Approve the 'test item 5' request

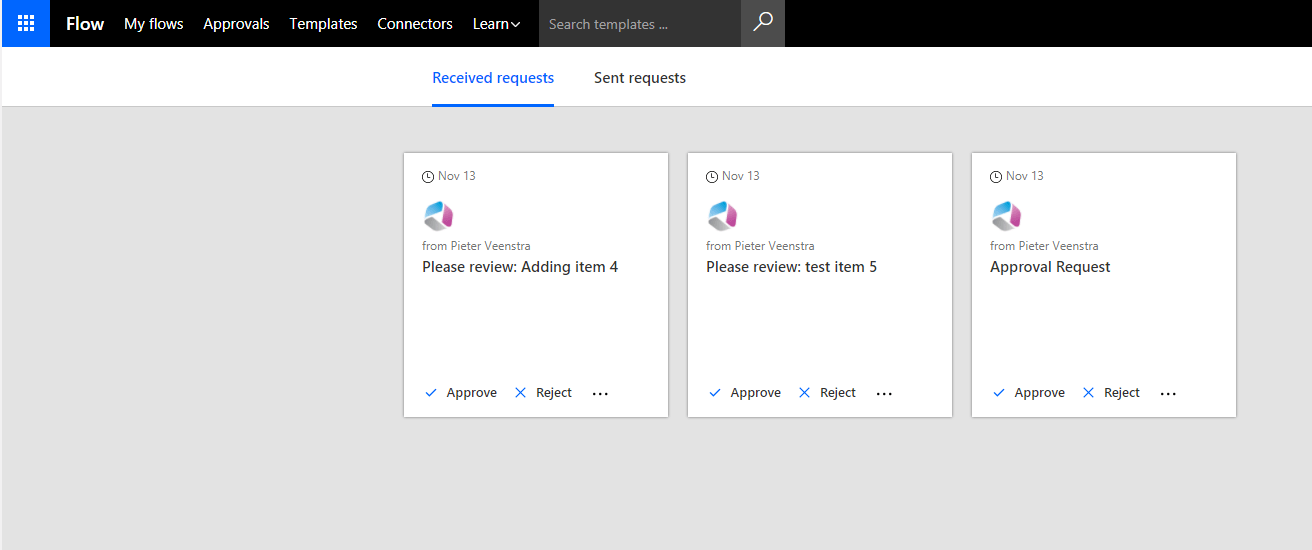745,393
